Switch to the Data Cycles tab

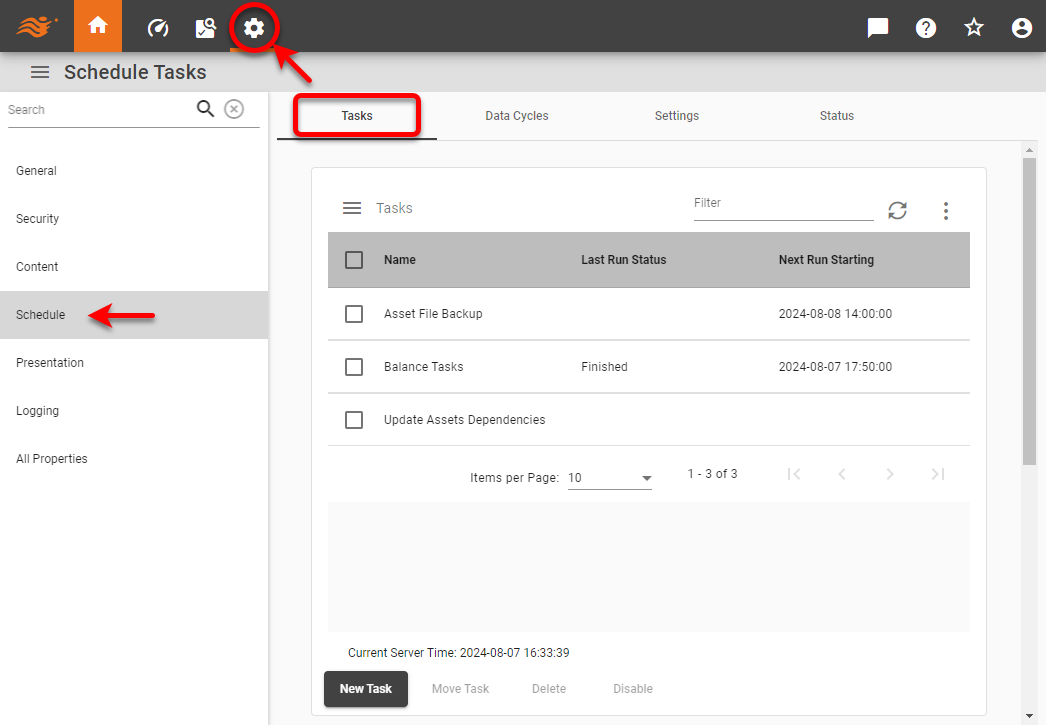516,115
